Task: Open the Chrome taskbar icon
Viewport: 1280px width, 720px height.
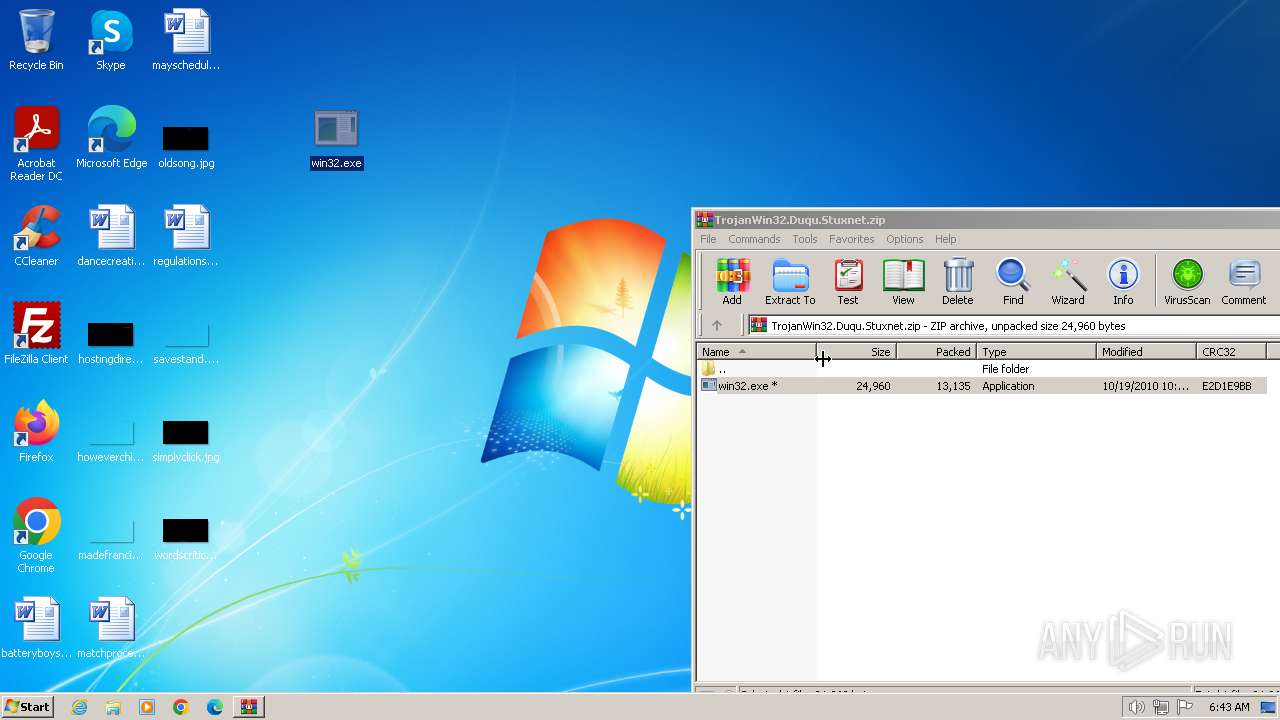Action: tap(181, 707)
